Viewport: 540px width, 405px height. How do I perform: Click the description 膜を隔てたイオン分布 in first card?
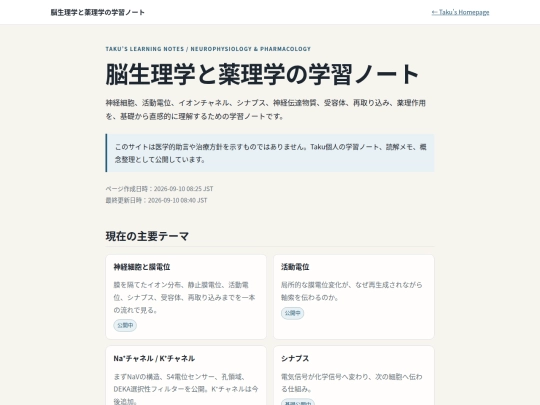pos(186,297)
